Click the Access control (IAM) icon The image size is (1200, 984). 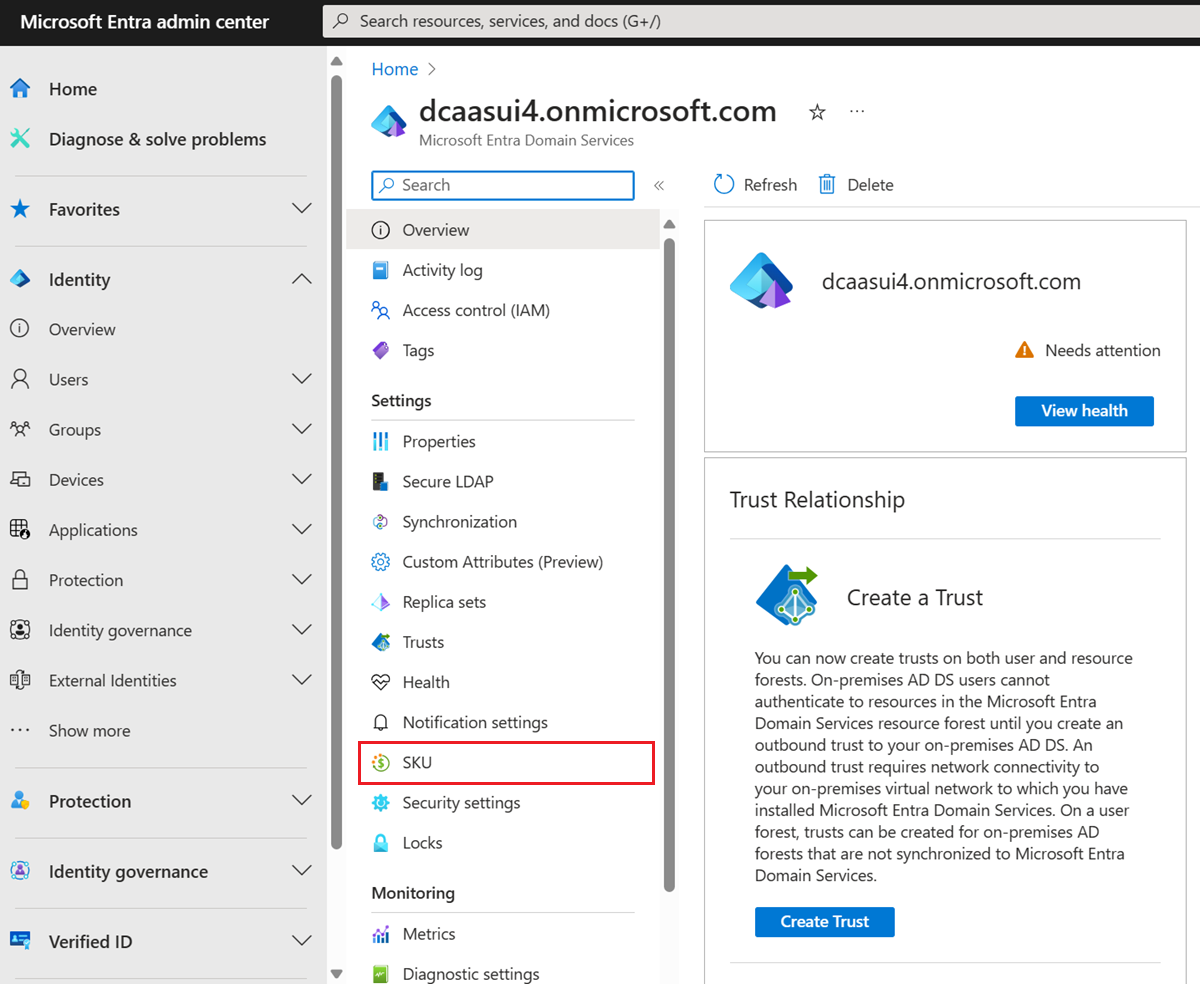tap(380, 310)
